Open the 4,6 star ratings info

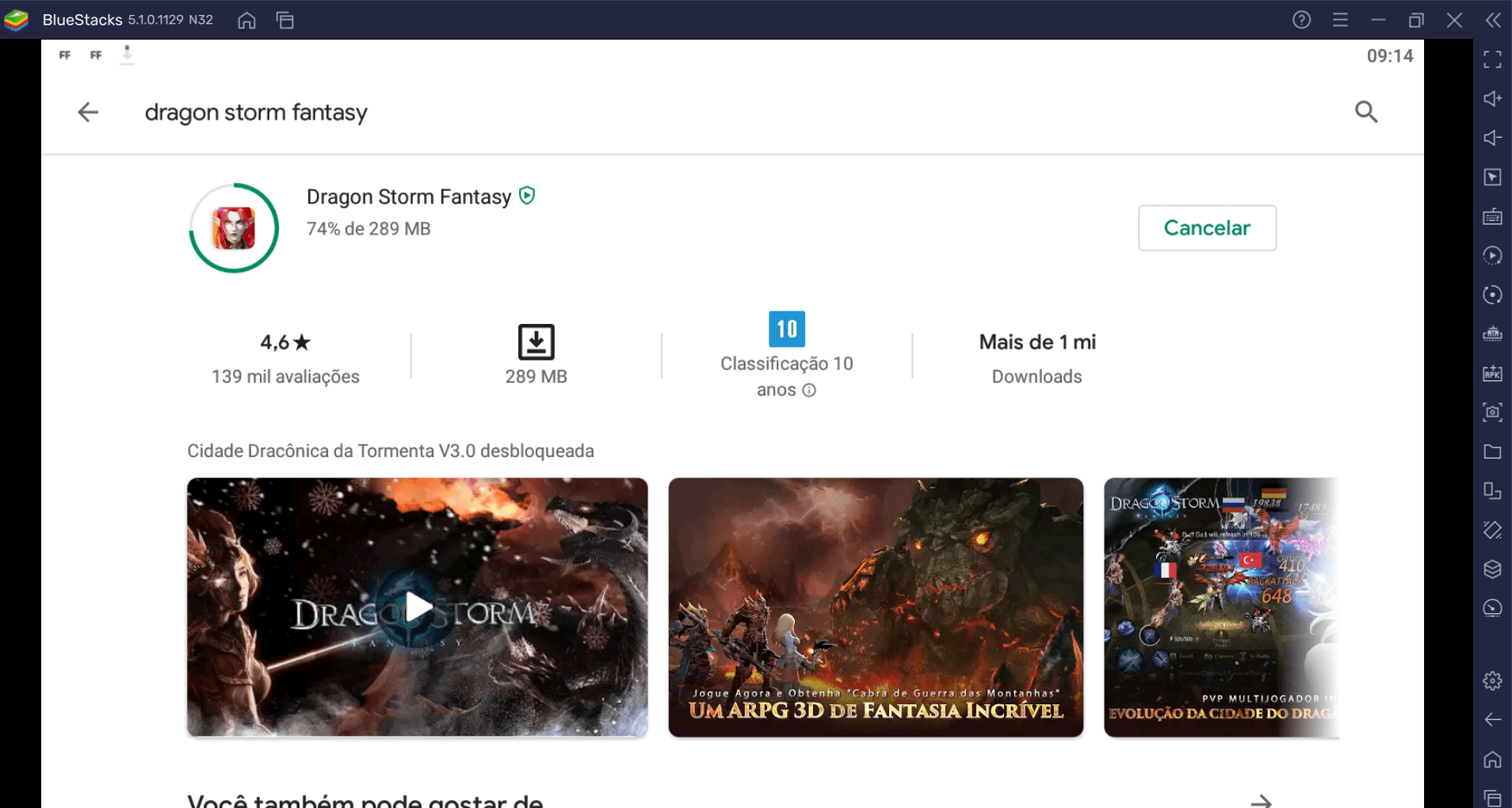[x=285, y=342]
